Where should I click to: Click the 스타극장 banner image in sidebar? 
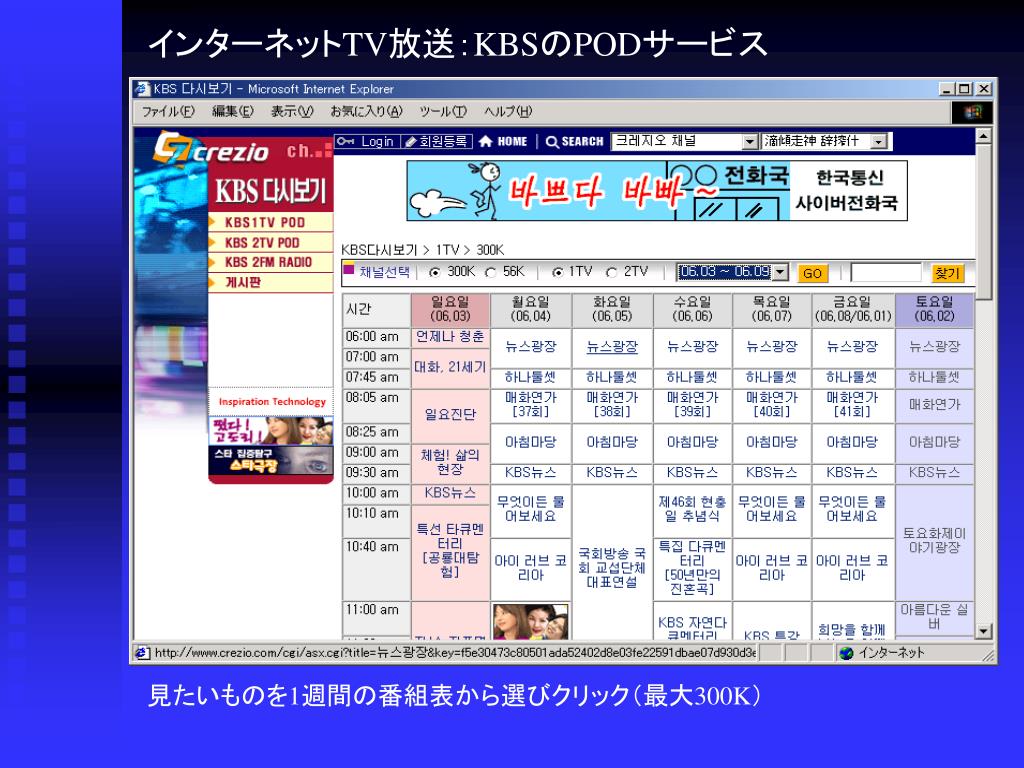pyautogui.click(x=271, y=460)
